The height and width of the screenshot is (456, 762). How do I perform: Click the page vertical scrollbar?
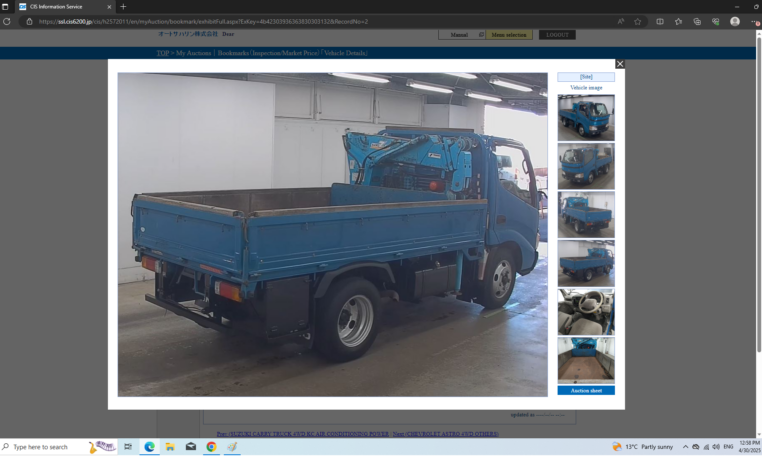click(x=759, y=194)
